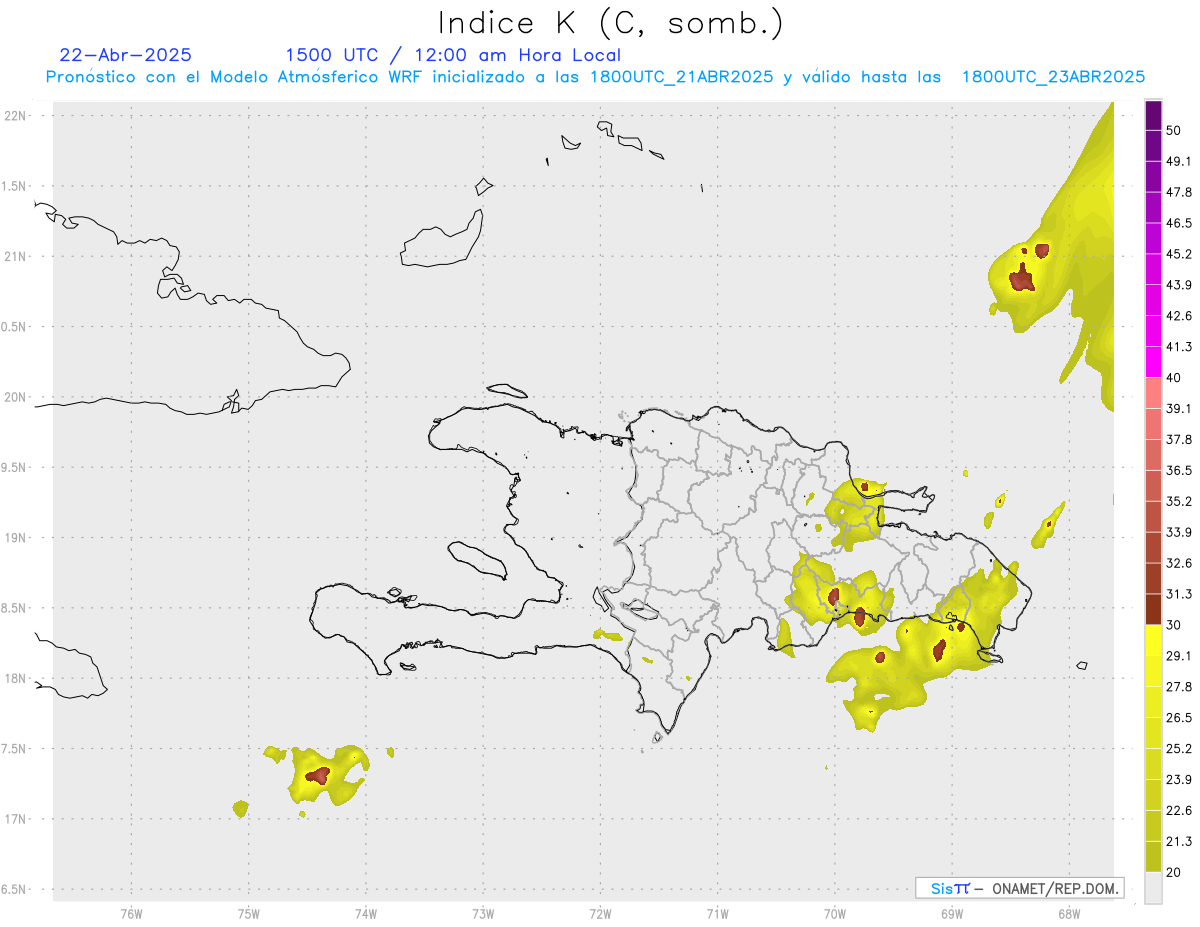1200x927 pixels.
Task: Pick the purple swatch between 47.8 and 49.1
Action: coord(1153,177)
